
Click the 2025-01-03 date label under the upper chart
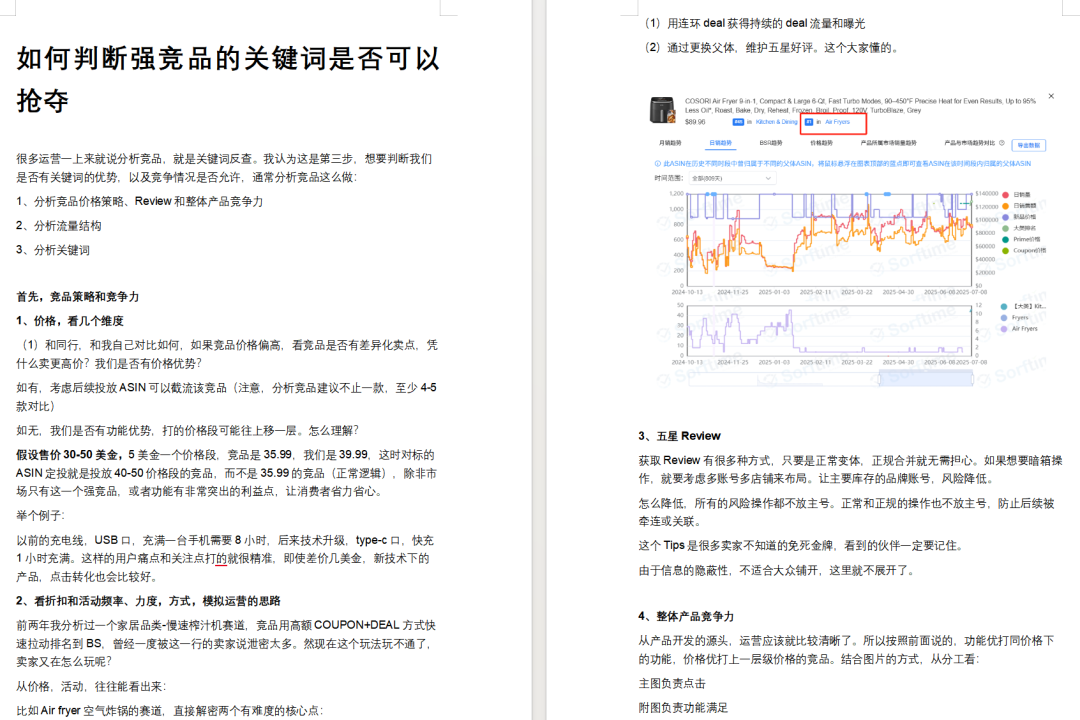click(x=774, y=292)
